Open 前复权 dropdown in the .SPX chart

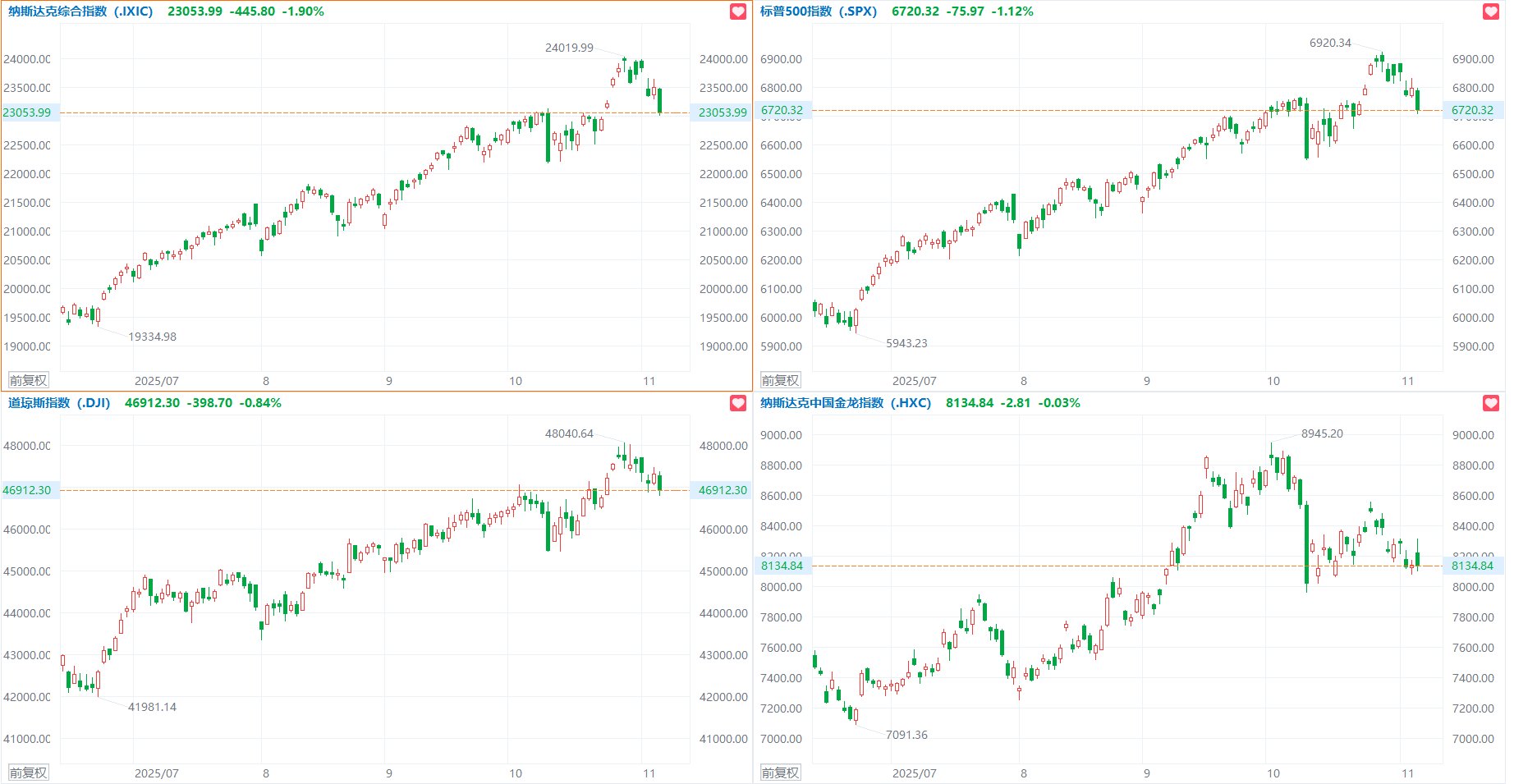coord(780,380)
